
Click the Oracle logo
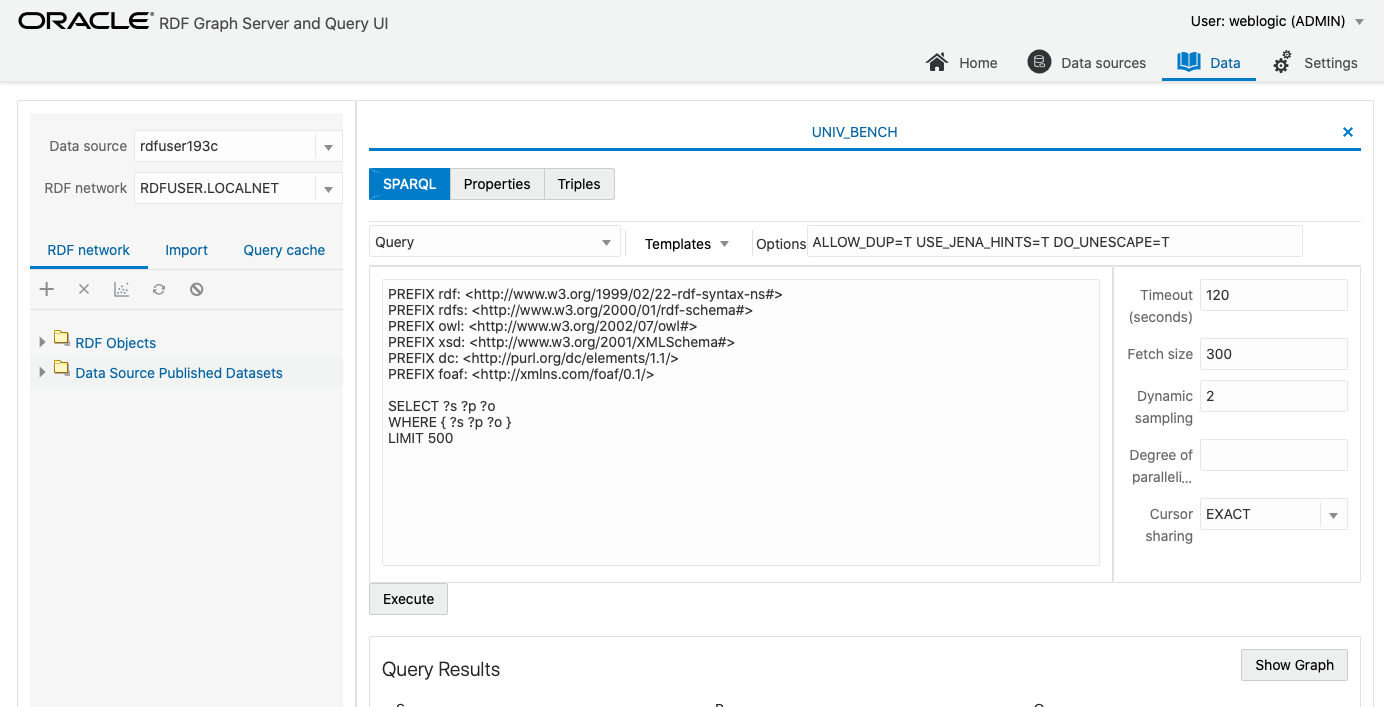tap(85, 21)
